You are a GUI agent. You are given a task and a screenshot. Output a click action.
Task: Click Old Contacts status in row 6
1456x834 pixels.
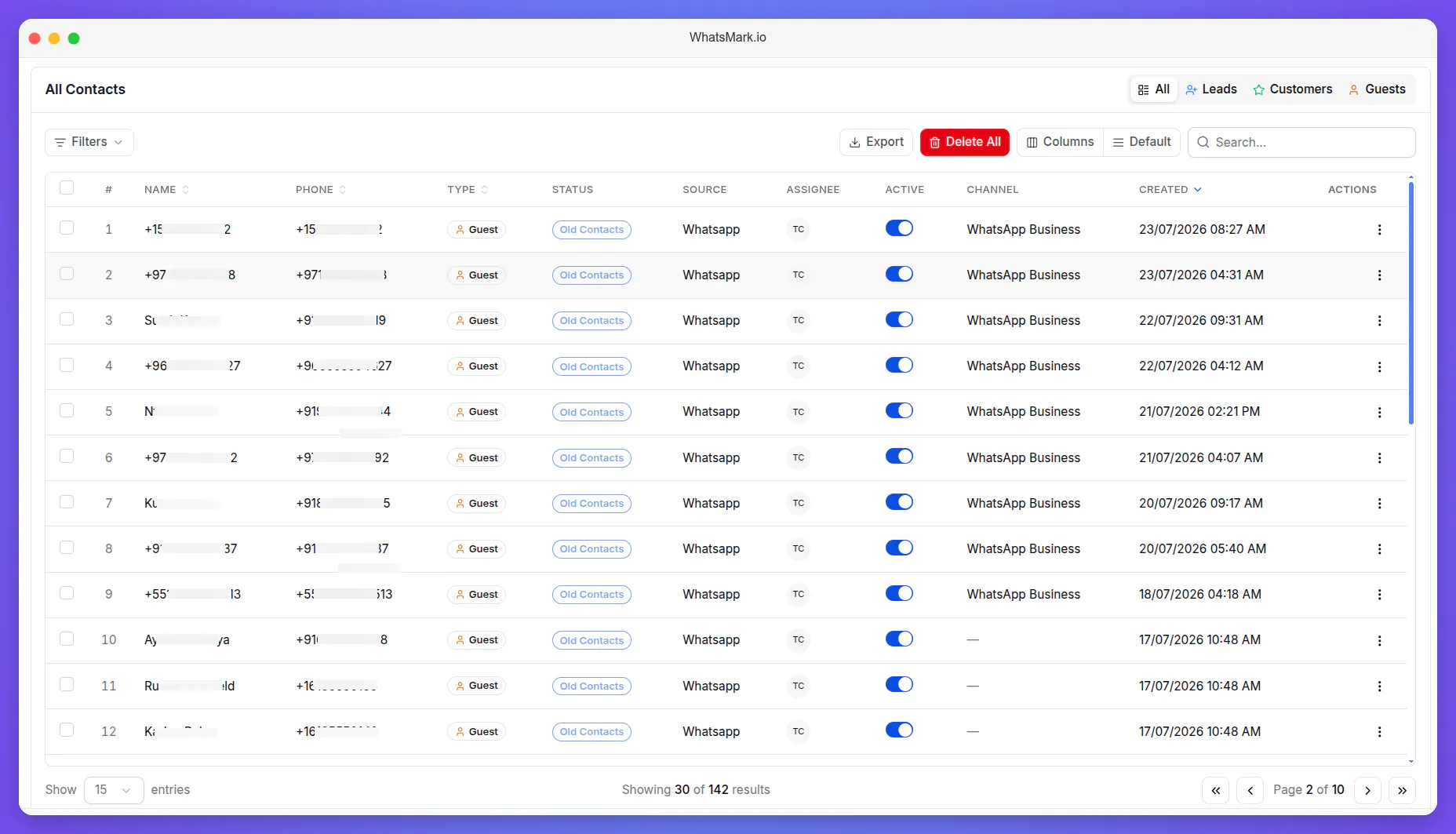(591, 458)
